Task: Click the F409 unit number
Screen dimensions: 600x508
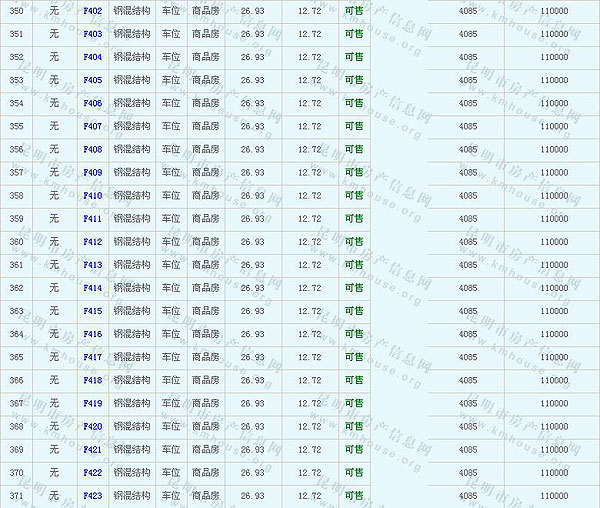Action: 92,172
